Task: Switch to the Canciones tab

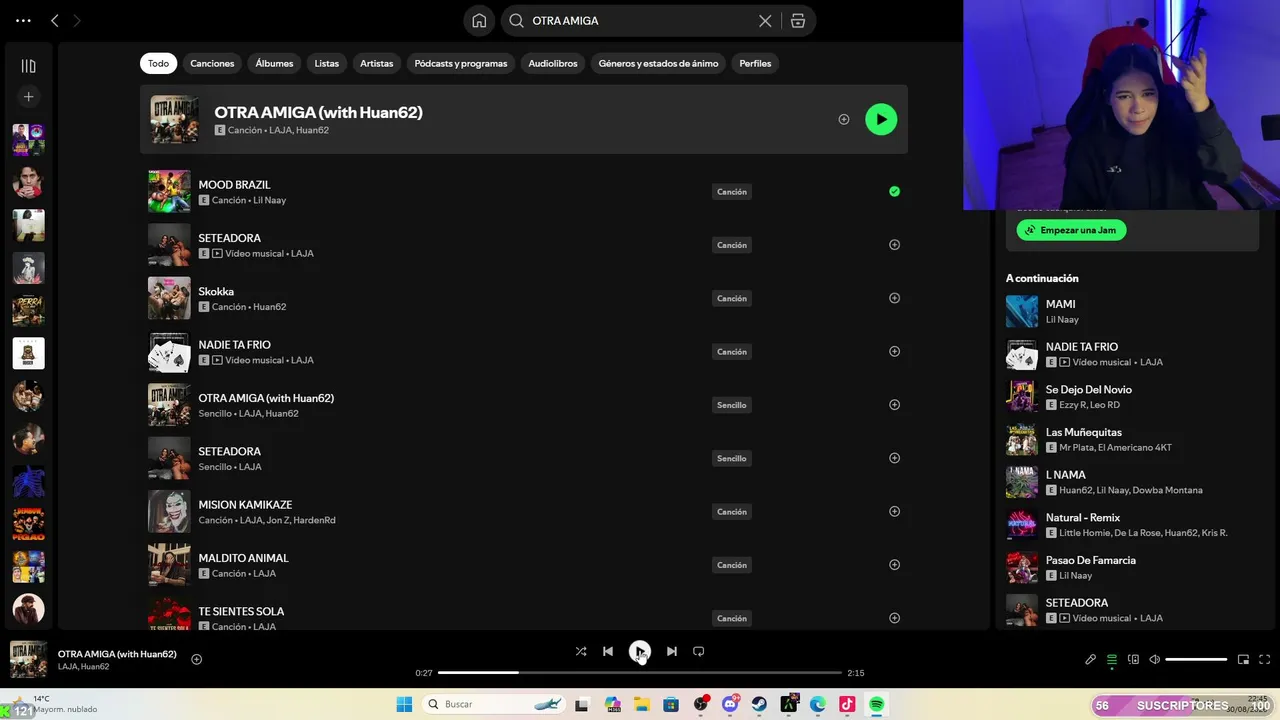Action: click(x=212, y=63)
